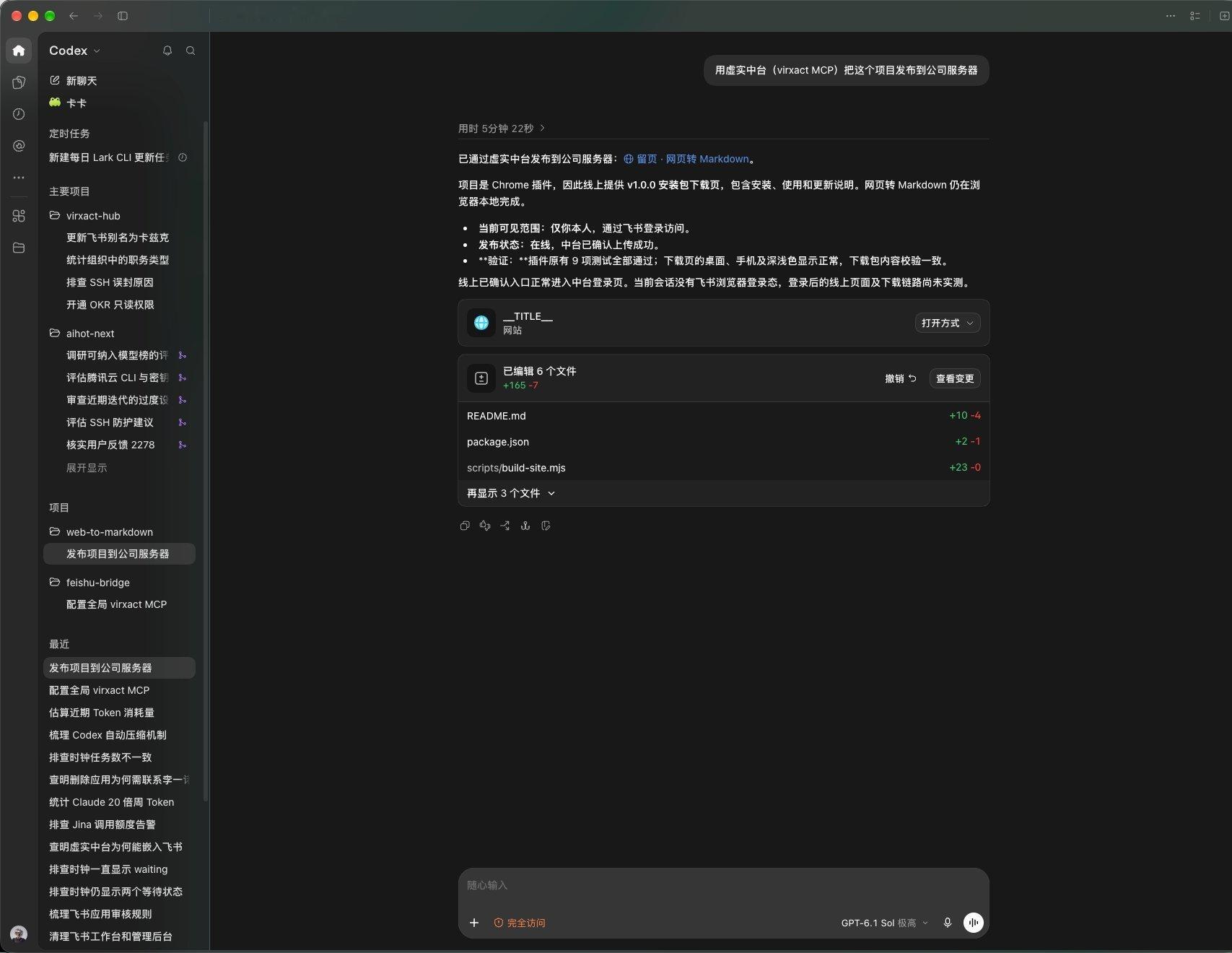Screen dimensions: 1232x953
Task: Click the 查看变更 button
Action: click(x=955, y=378)
